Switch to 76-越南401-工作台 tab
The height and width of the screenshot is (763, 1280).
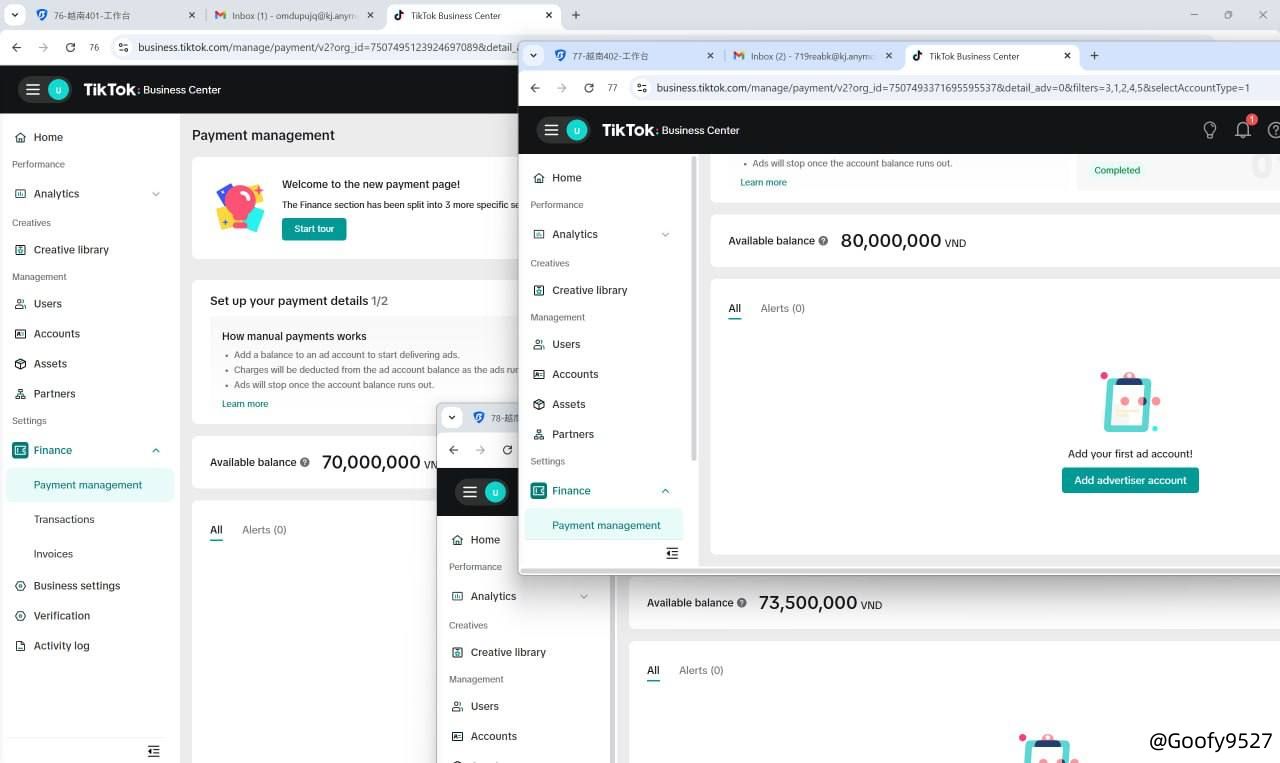[x=114, y=16]
